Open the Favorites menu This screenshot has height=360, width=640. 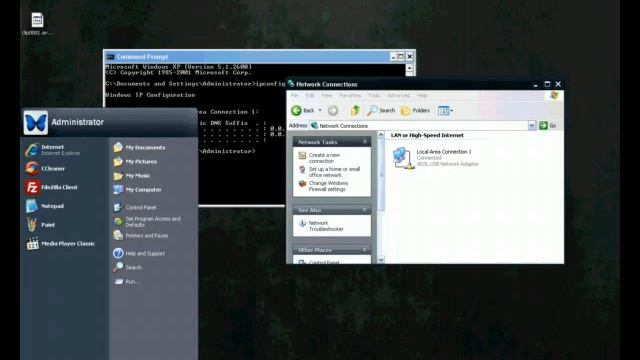[x=350, y=96]
